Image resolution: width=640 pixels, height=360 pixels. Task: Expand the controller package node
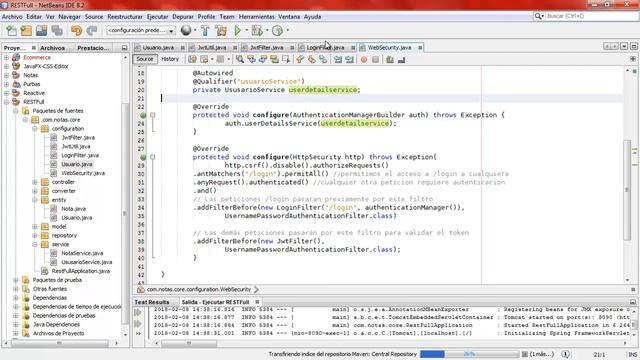click(x=35, y=182)
